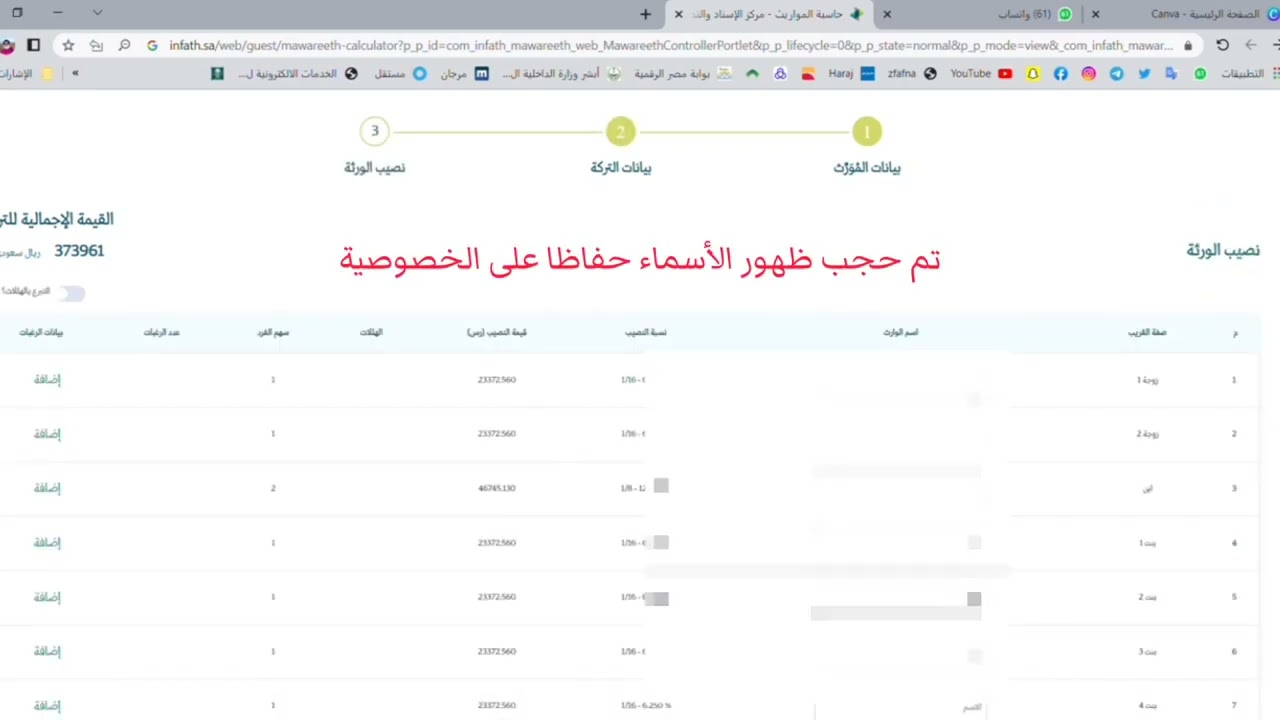1280x720 pixels.
Task: Go to step 3 نصيب الورثة
Action: coord(375,131)
